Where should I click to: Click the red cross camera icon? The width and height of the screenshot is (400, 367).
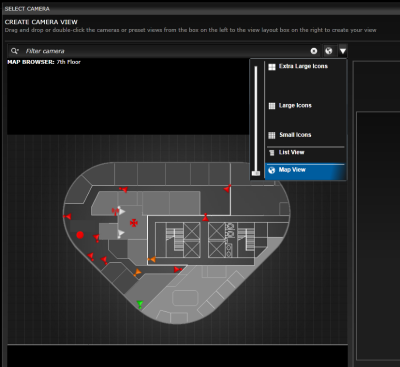[134, 223]
